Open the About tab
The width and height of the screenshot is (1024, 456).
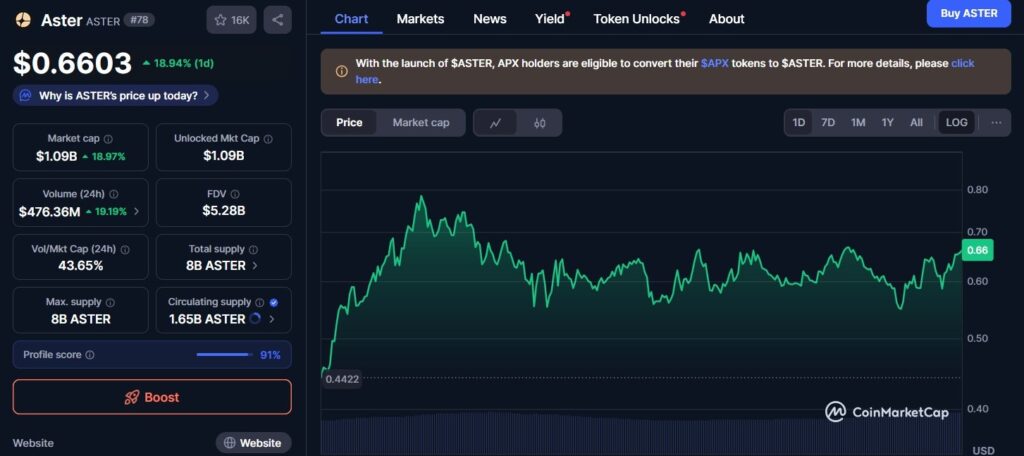(727, 19)
